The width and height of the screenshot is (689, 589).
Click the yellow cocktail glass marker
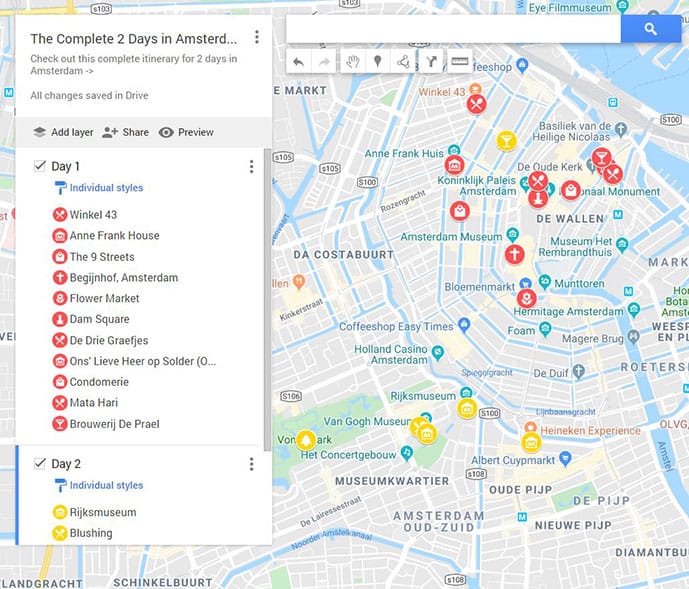click(x=506, y=141)
